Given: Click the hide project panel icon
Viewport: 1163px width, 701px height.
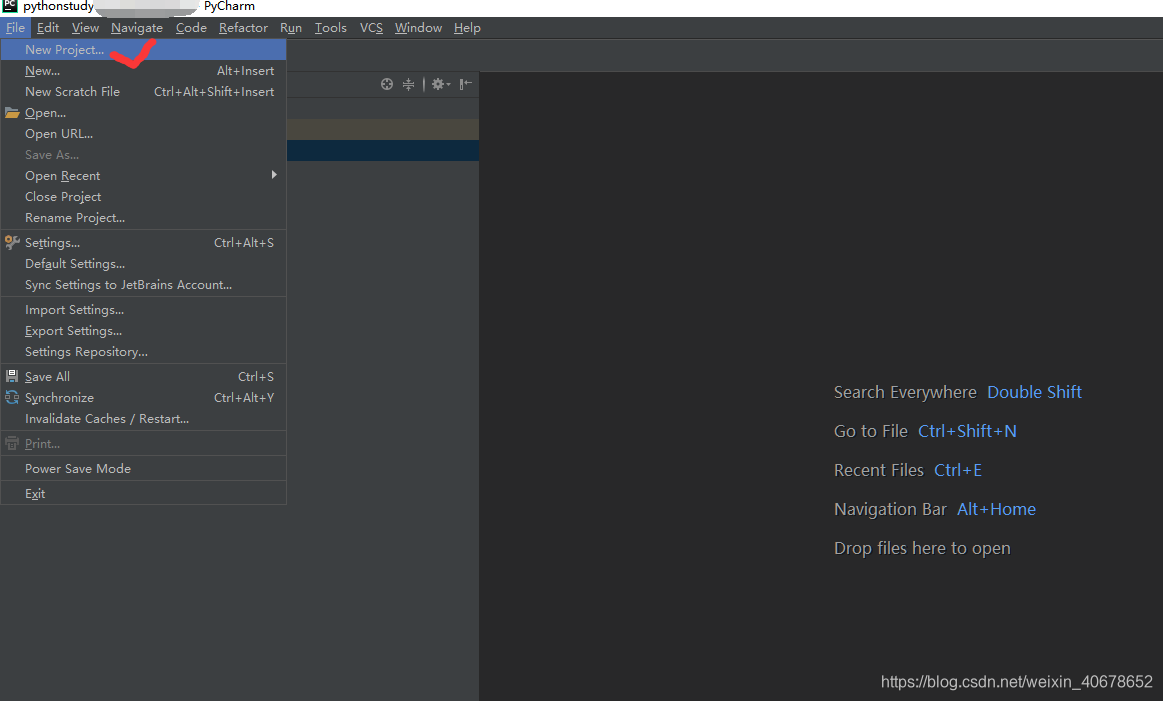Looking at the screenshot, I should point(465,84).
